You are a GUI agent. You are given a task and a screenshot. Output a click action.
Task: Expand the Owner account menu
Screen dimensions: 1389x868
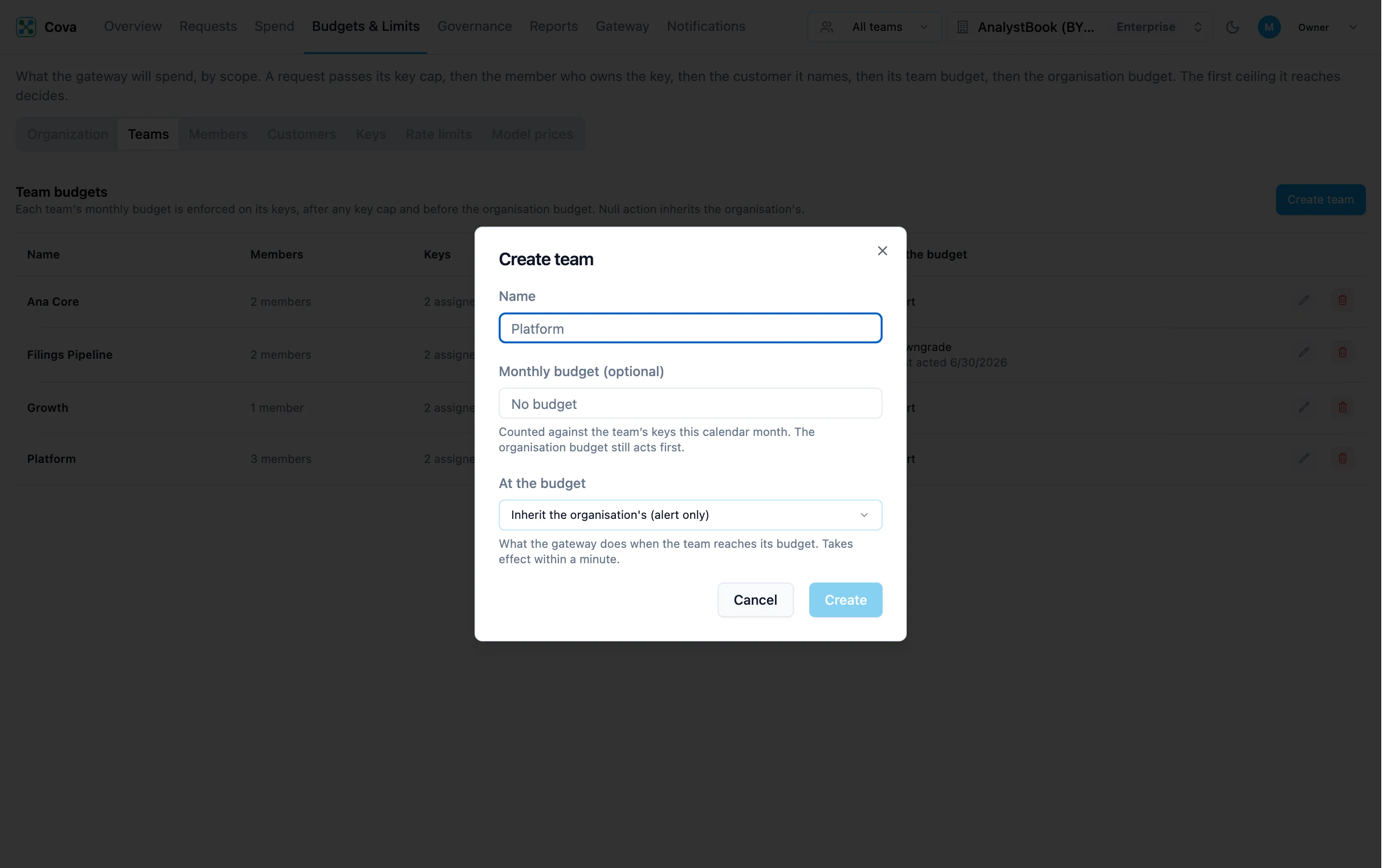click(1352, 27)
